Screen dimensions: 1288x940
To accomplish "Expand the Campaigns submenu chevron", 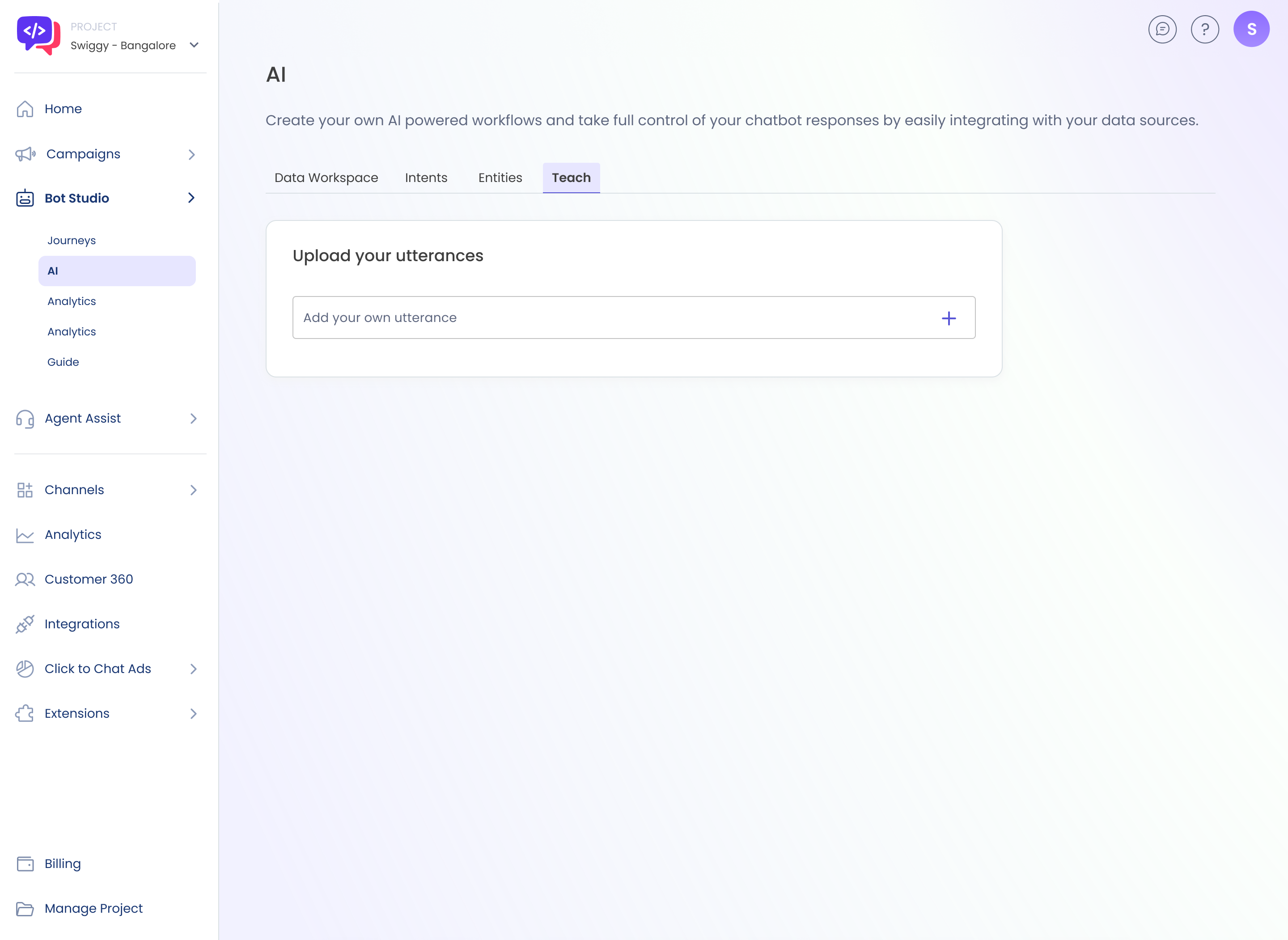I will 192,154.
